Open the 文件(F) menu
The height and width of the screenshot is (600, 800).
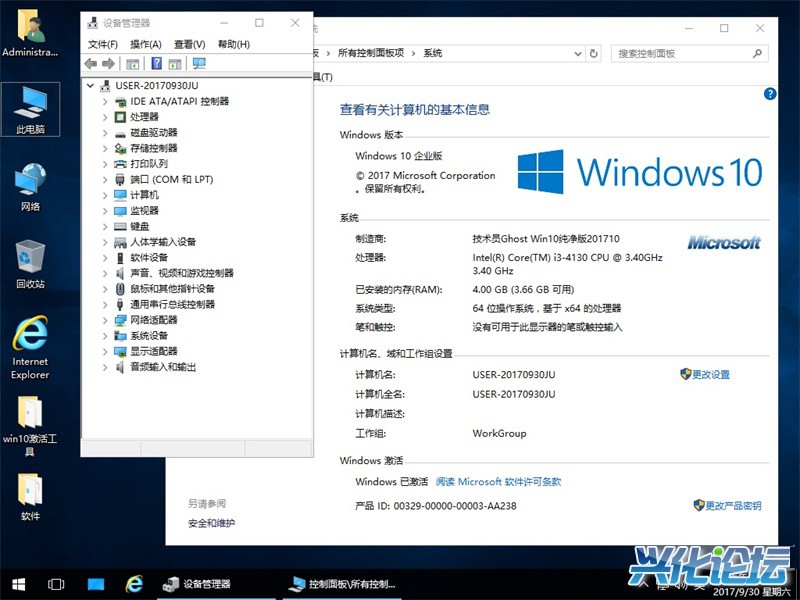(x=103, y=44)
